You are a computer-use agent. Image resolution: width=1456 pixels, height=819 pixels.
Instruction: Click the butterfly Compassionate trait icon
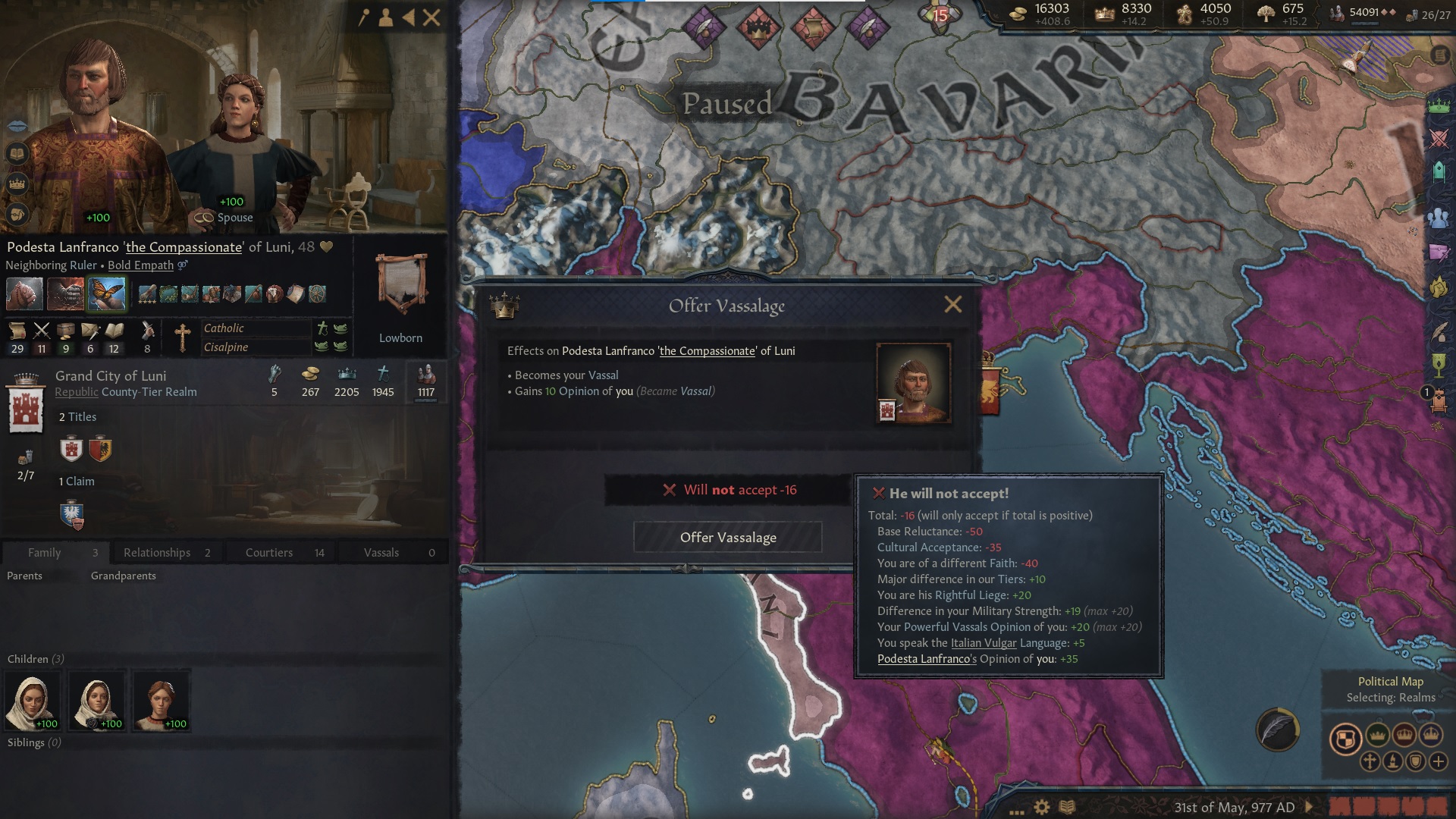coord(106,293)
